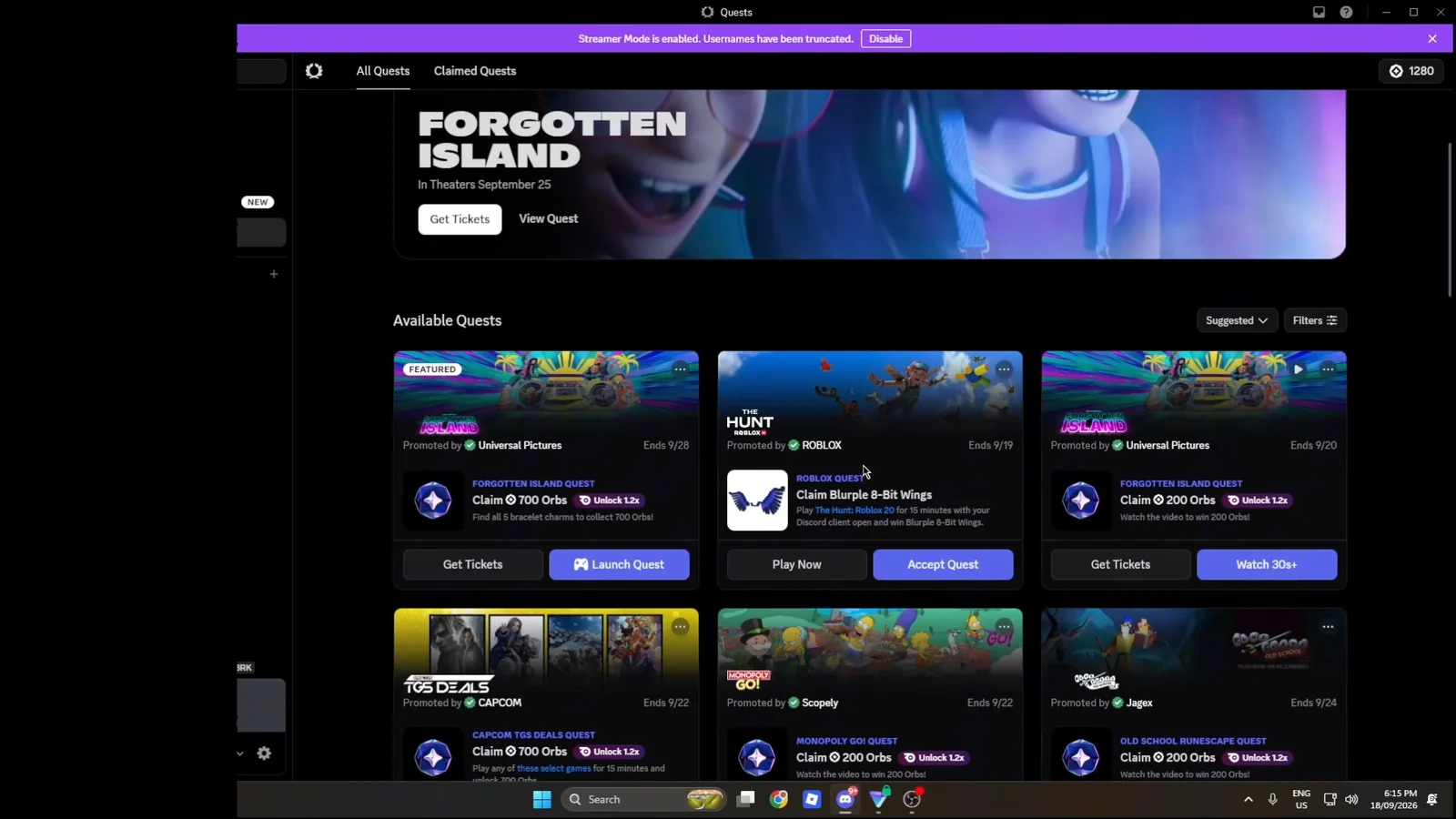Image resolution: width=1456 pixels, height=819 pixels.
Task: Open more options on the Old School RuneScape card
Action: (x=1328, y=627)
